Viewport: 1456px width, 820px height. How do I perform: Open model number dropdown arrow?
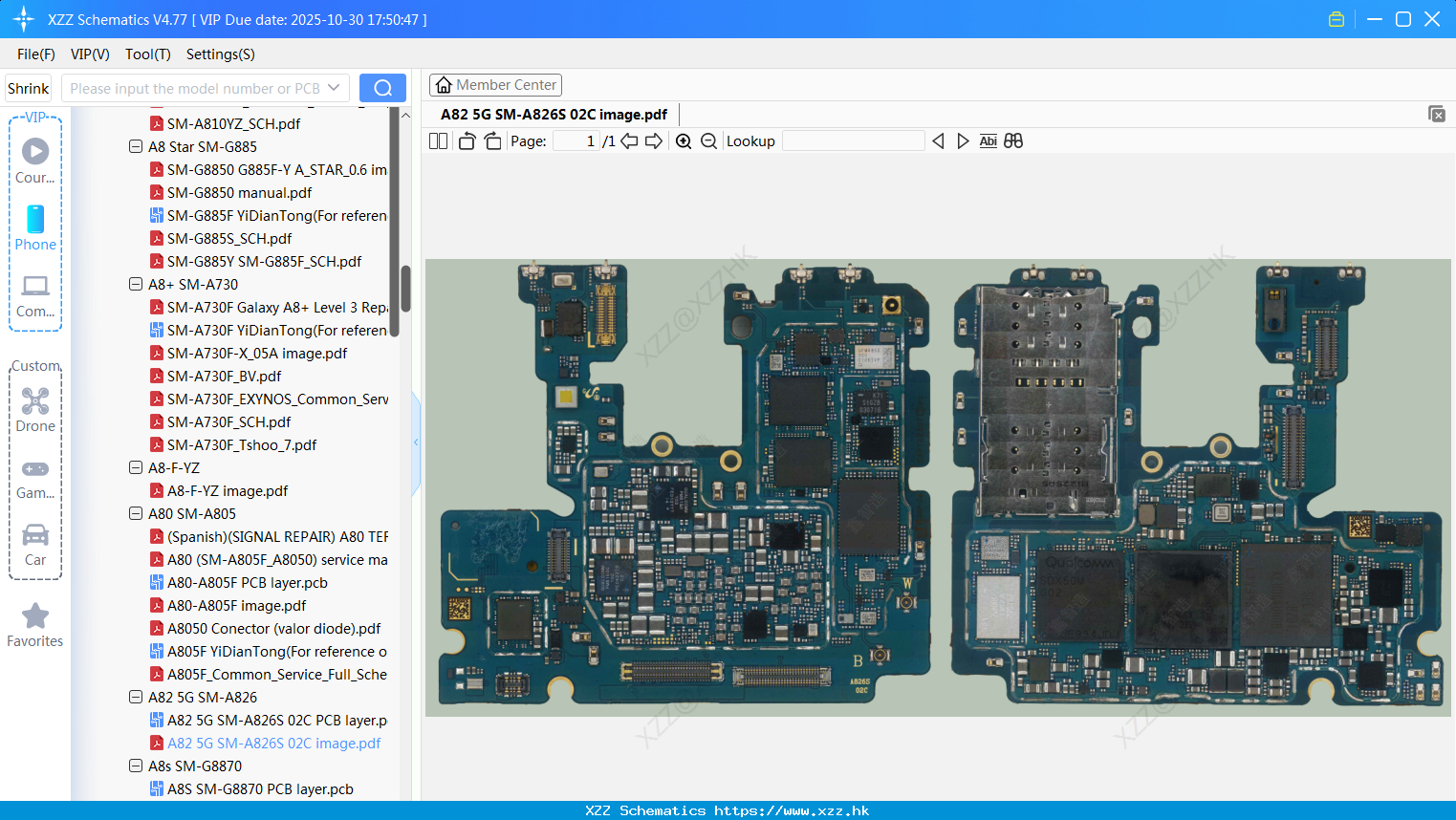(334, 88)
